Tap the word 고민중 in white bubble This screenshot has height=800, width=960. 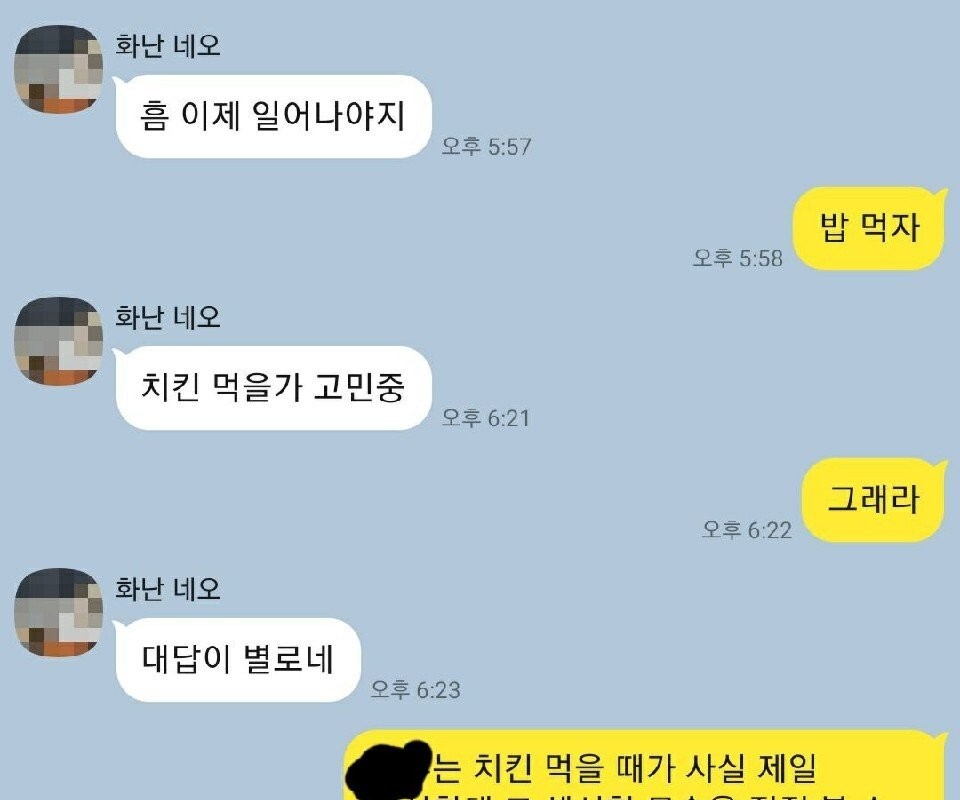pyautogui.click(x=359, y=387)
